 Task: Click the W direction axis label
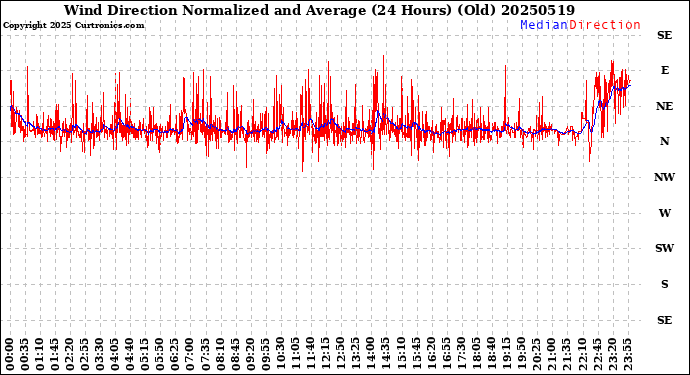[664, 213]
